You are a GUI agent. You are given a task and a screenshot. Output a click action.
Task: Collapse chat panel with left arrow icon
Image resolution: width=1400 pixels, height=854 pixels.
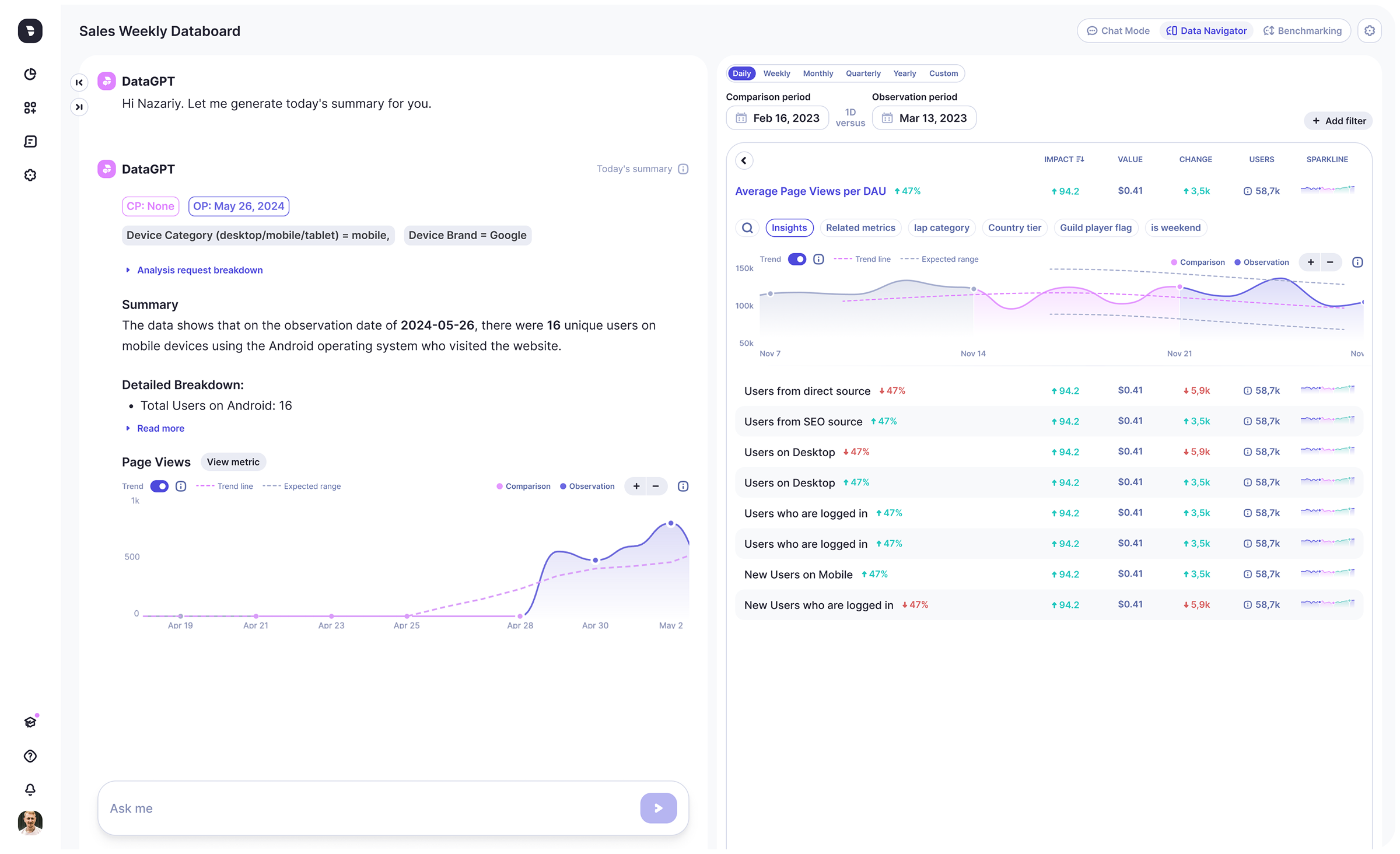tap(79, 82)
